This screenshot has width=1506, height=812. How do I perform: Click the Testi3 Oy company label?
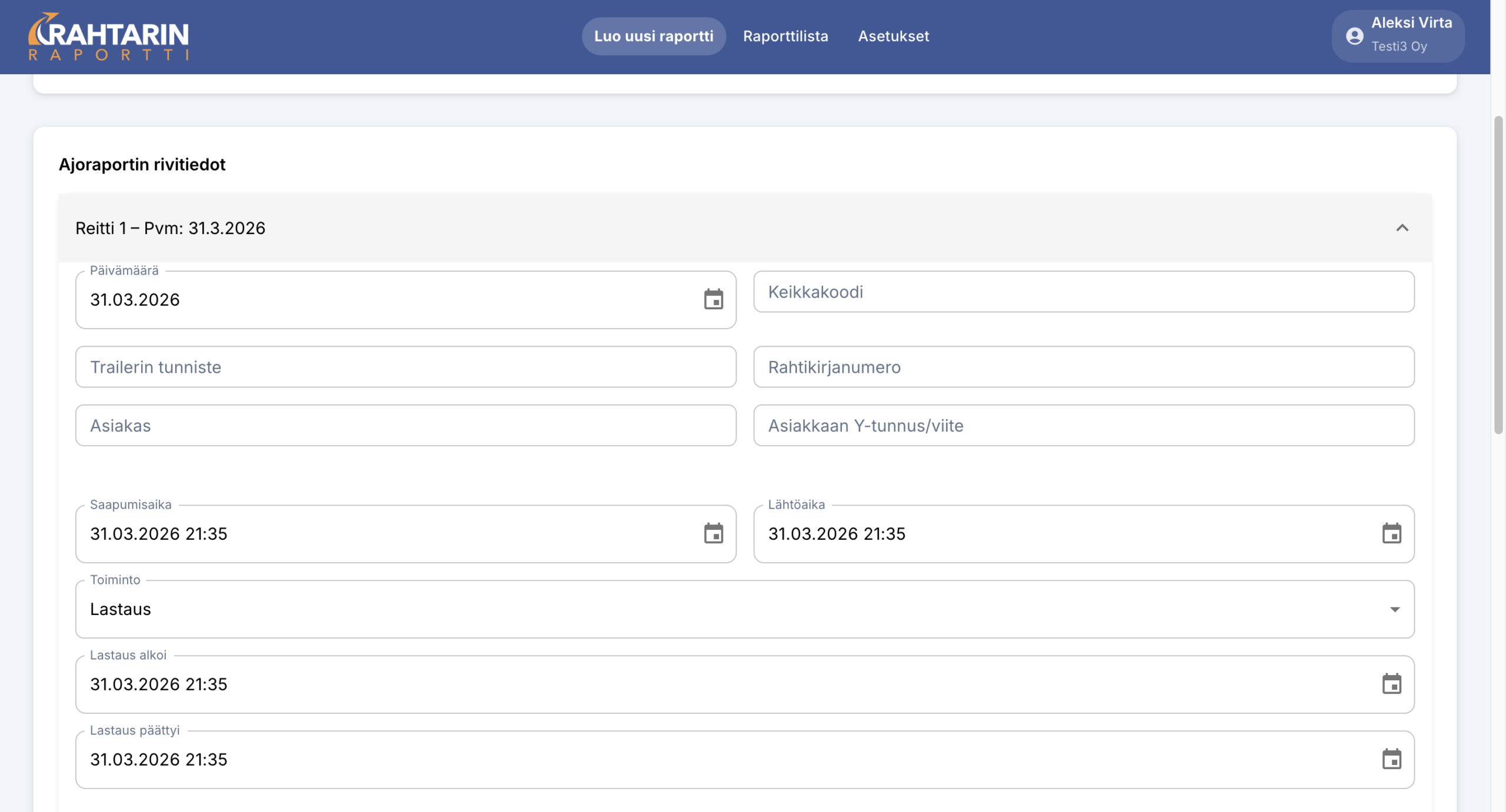click(1399, 46)
